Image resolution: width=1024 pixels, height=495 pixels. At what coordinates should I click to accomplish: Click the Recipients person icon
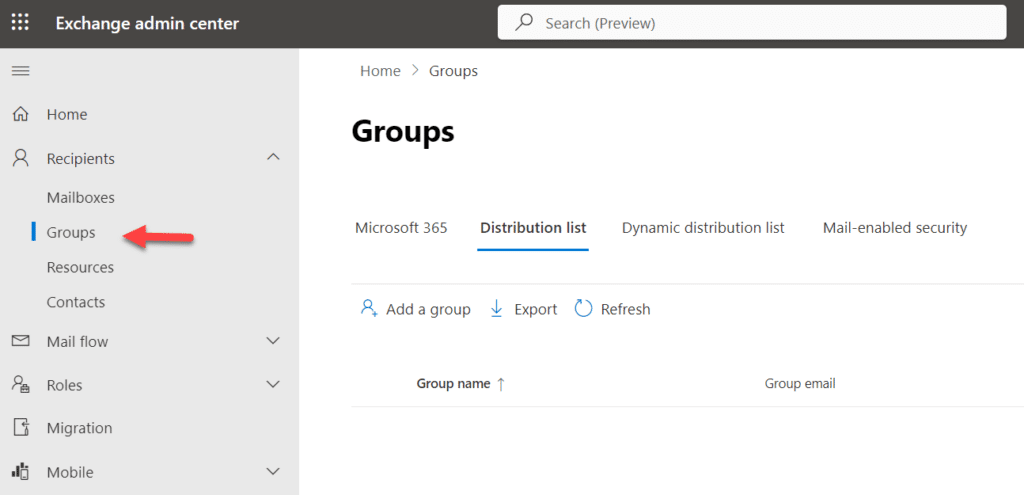[20, 159]
